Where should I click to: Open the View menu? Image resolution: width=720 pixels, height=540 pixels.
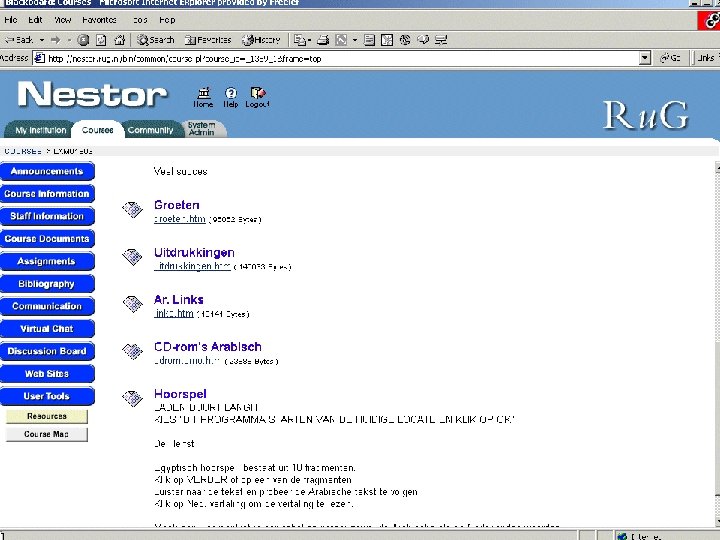(x=62, y=20)
